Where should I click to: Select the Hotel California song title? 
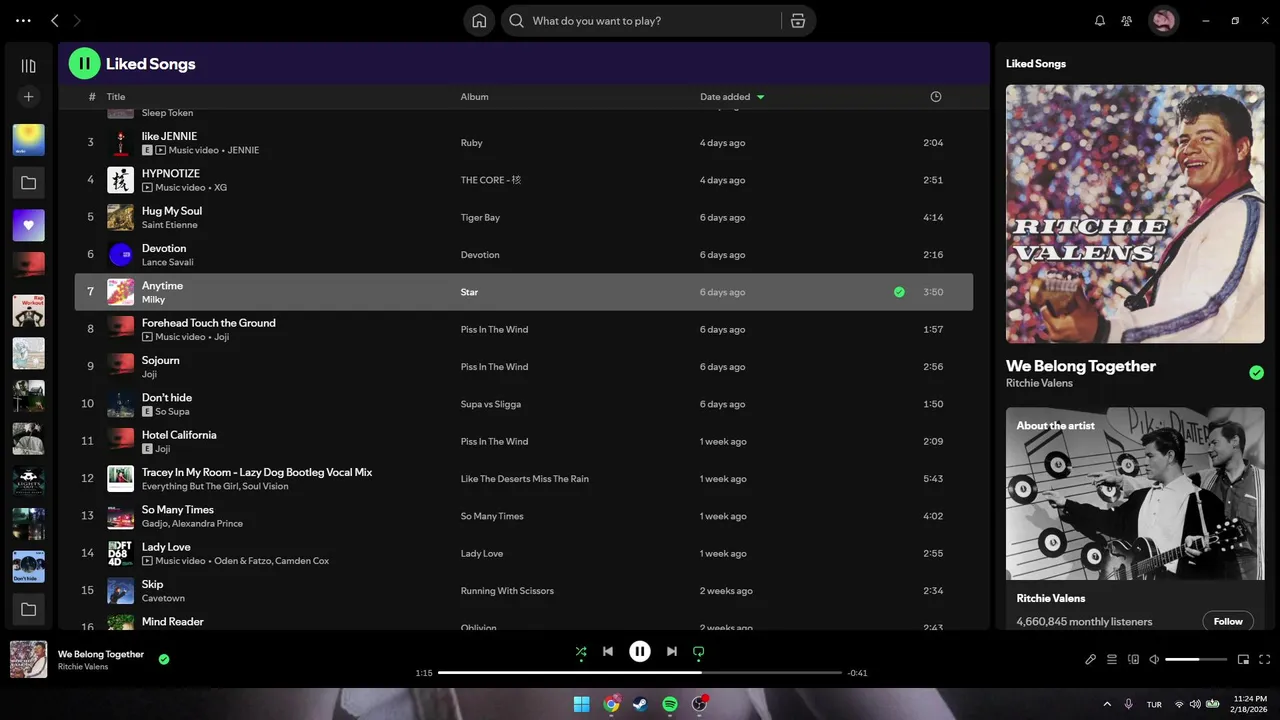click(179, 435)
